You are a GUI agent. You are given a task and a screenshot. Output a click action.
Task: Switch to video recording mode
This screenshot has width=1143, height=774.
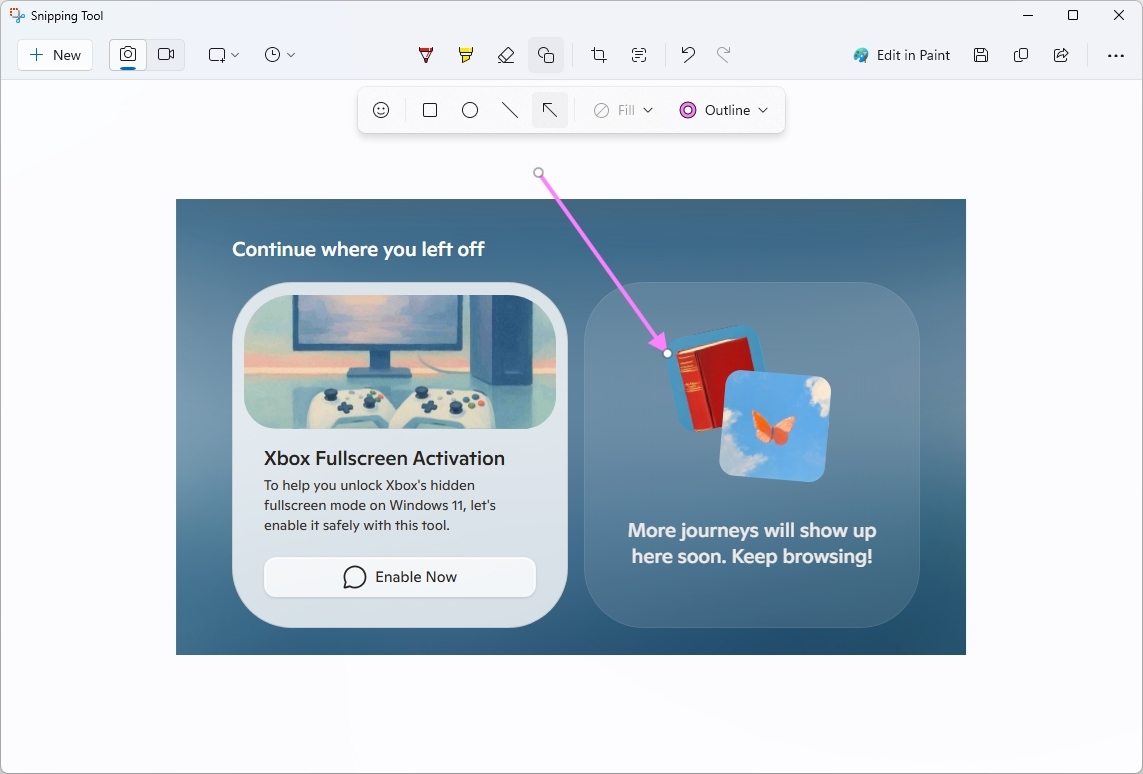coord(167,55)
